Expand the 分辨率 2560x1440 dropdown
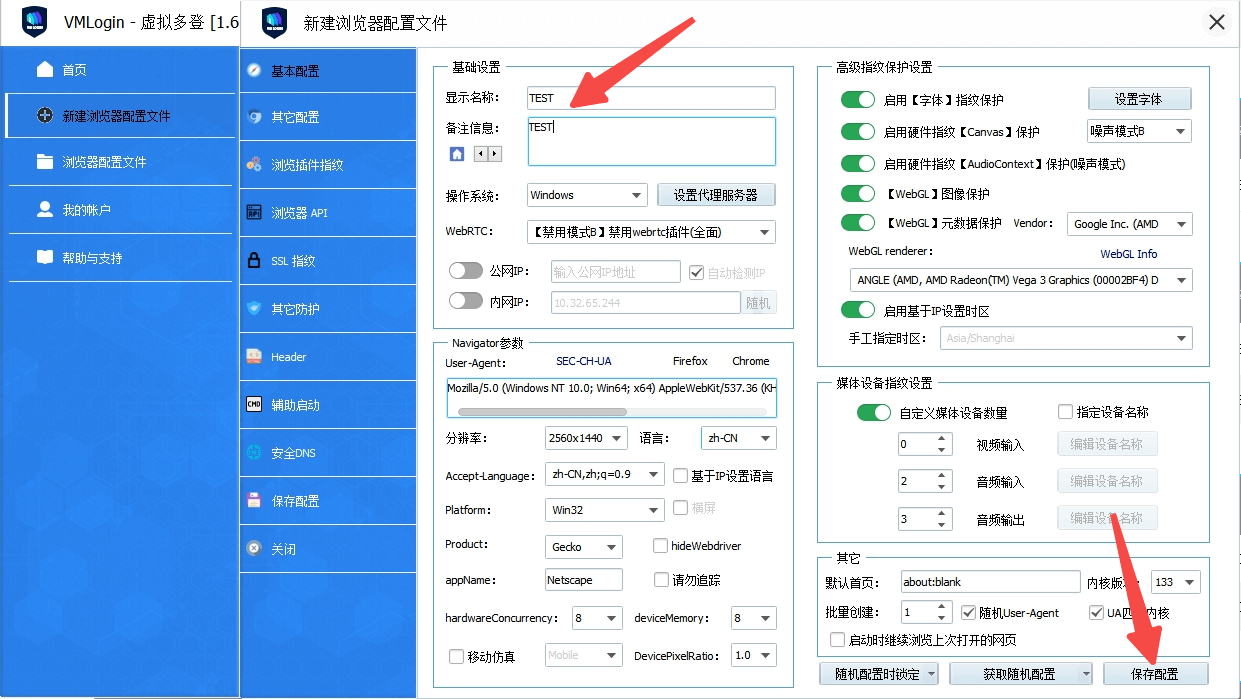This screenshot has height=699, width=1241. (586, 438)
